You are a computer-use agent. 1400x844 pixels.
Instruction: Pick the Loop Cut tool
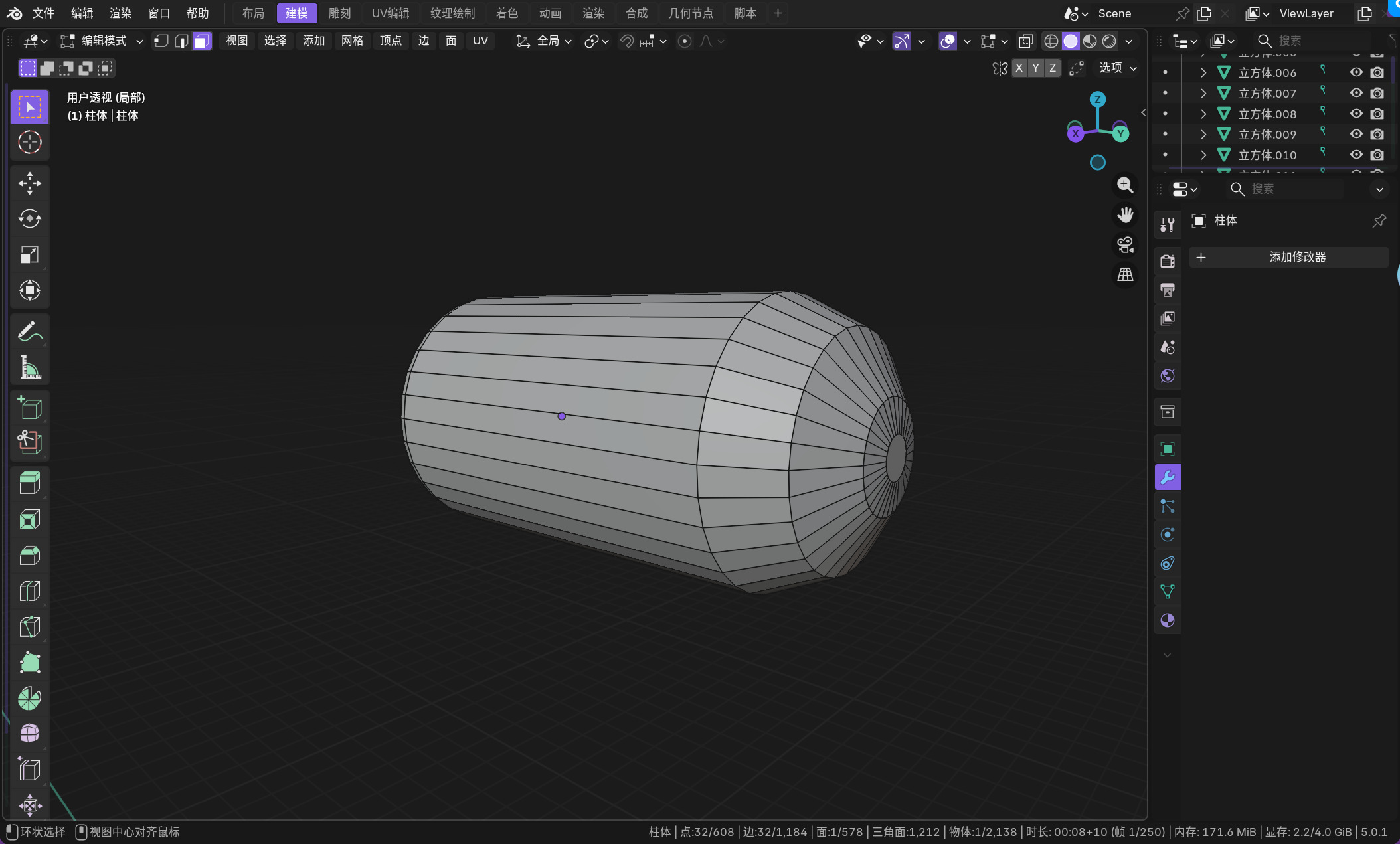[29, 591]
